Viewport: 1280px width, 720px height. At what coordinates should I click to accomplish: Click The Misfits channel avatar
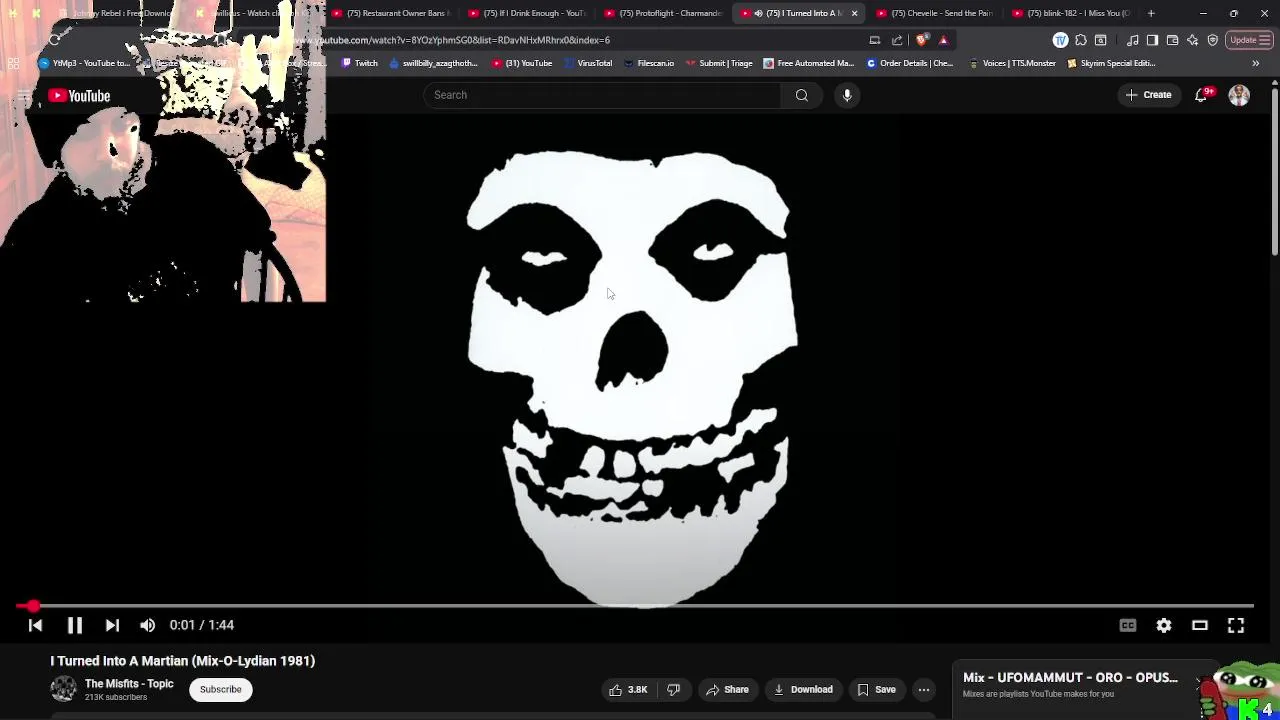[63, 689]
